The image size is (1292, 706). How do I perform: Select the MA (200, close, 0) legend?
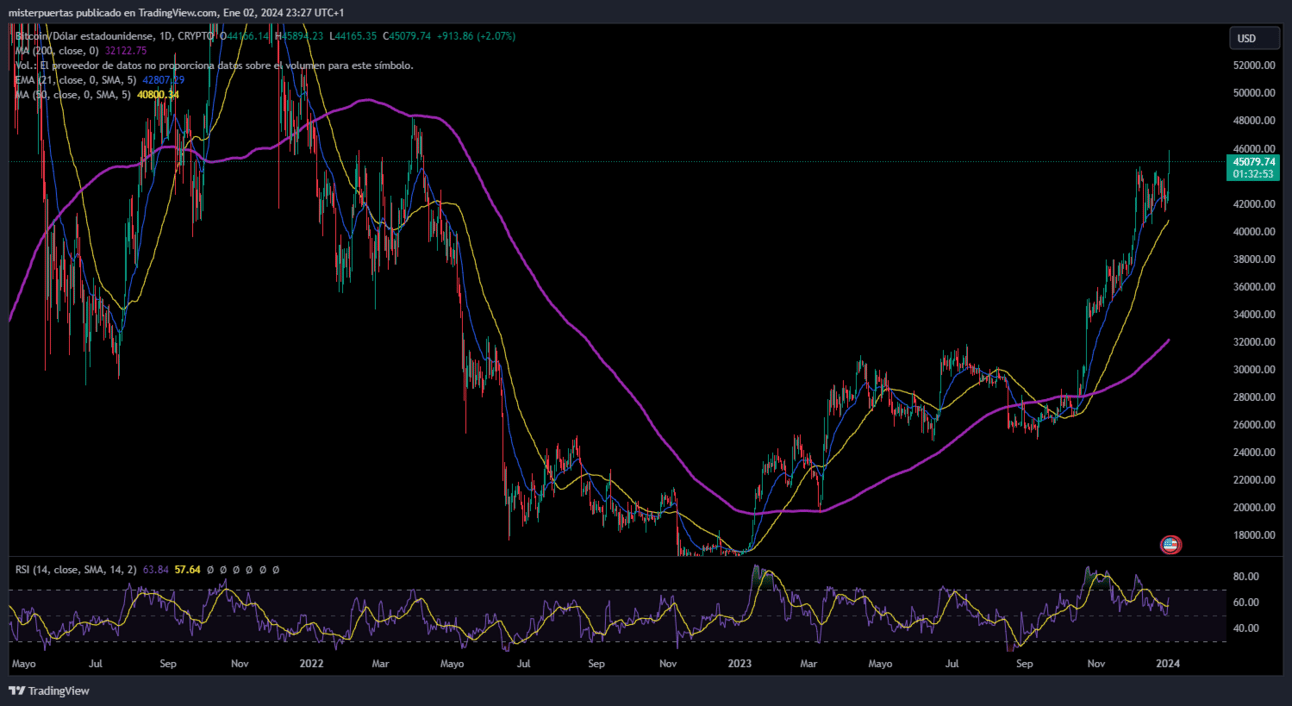point(57,50)
